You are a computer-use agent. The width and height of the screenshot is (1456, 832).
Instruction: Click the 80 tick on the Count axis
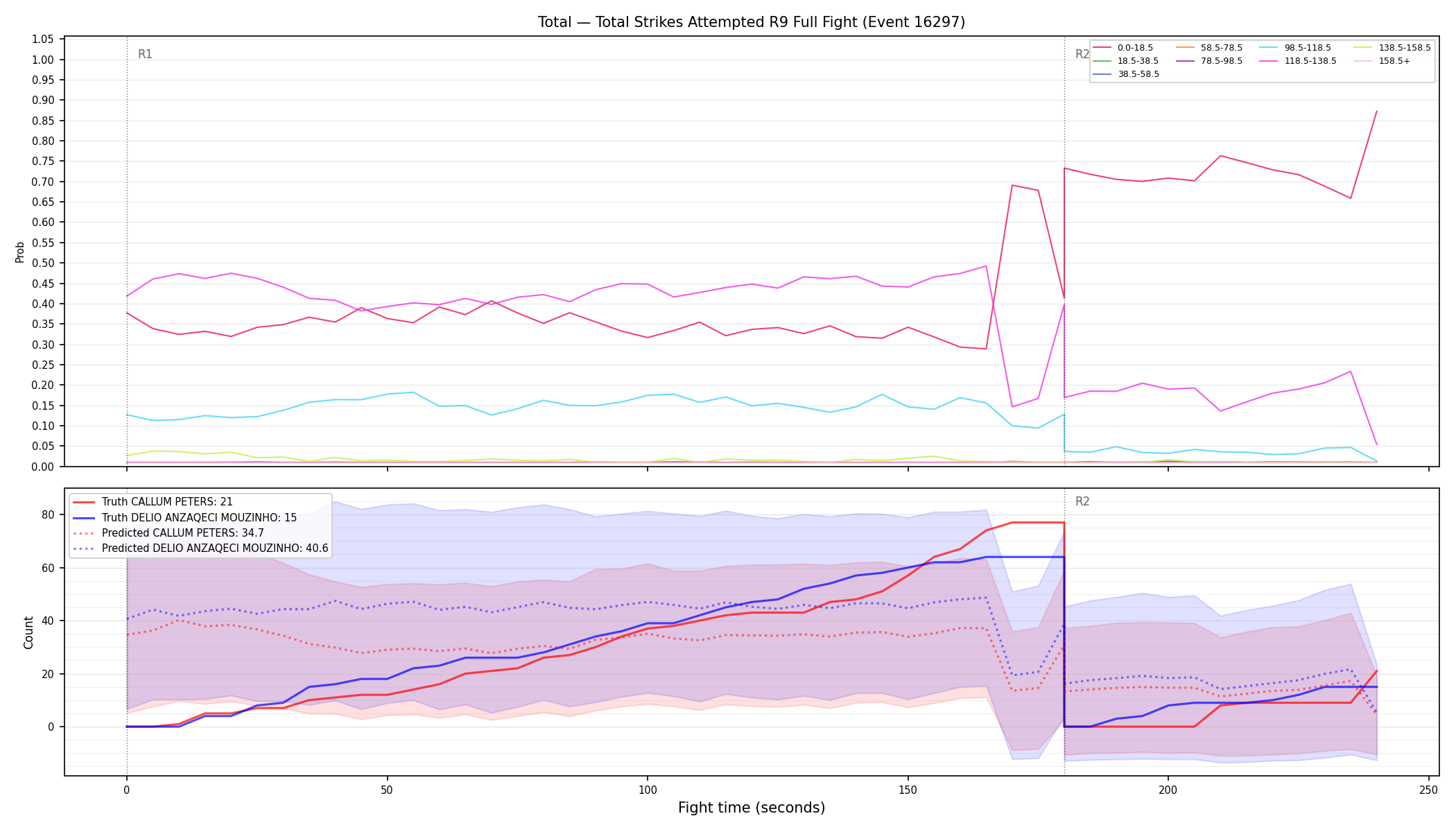(48, 514)
